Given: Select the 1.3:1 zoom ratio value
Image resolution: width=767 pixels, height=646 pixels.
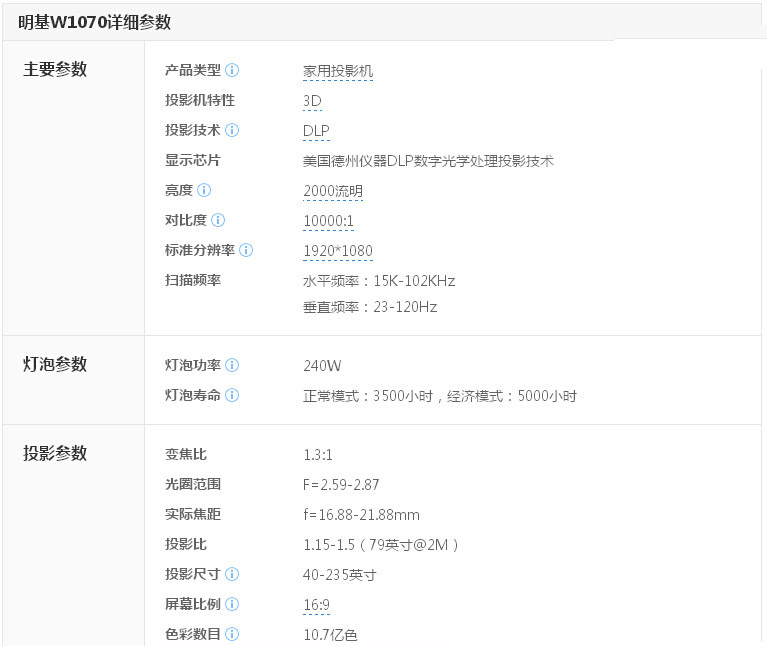Looking at the screenshot, I should (318, 455).
